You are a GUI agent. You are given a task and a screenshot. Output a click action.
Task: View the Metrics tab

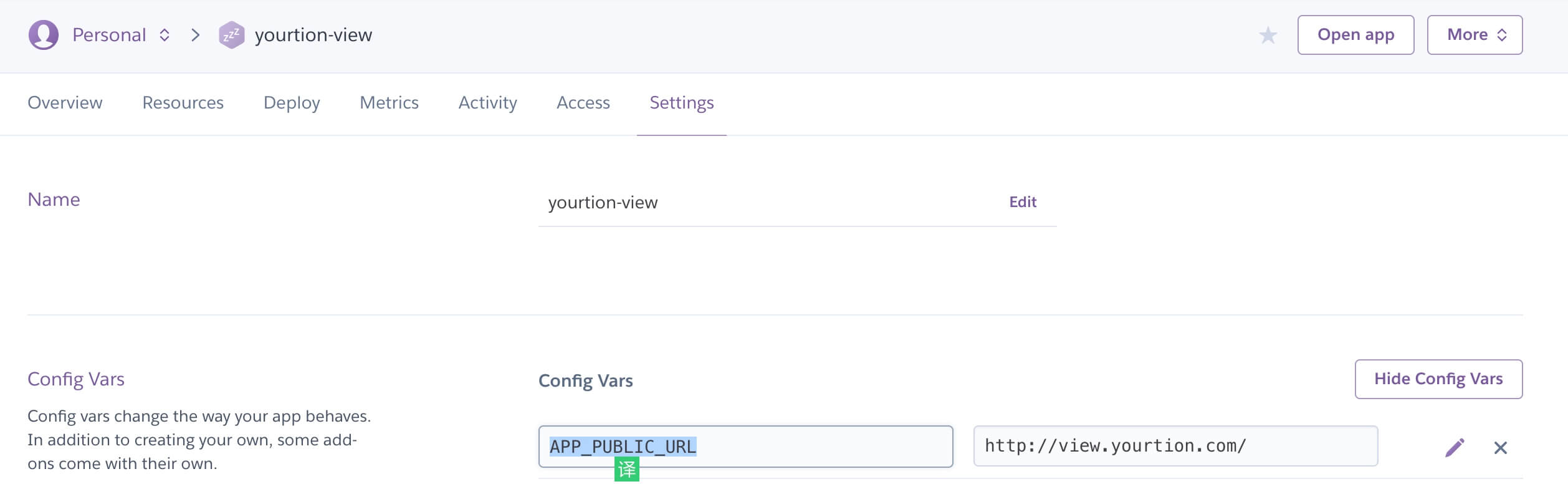[x=389, y=102]
